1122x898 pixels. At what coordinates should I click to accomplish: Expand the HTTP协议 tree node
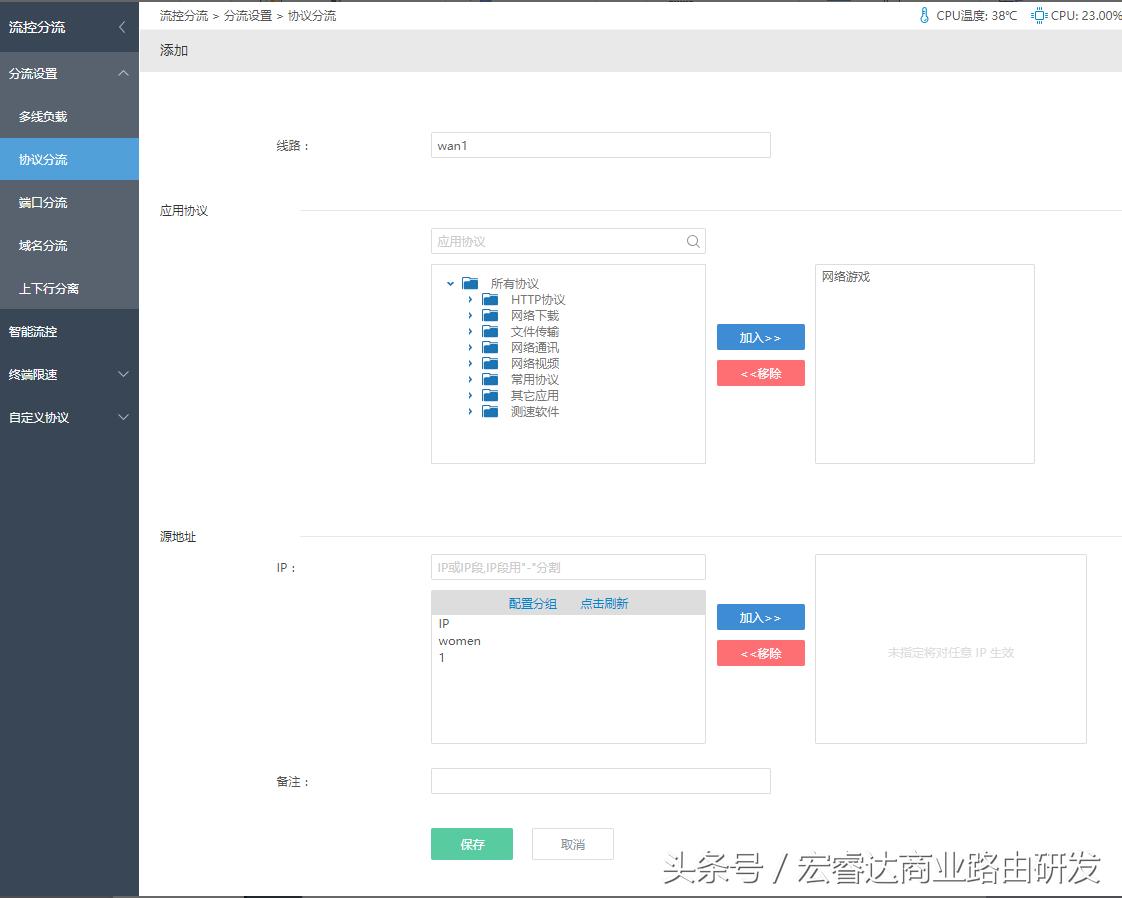point(470,299)
